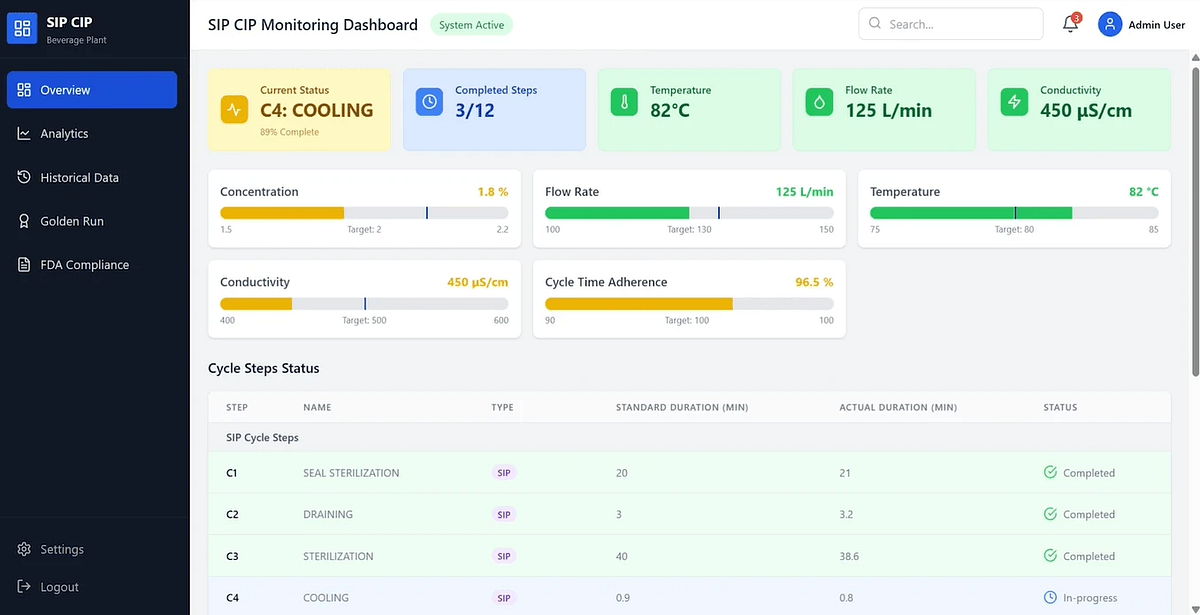Click the completed checkmark on SEAL STERILIZATION row

pos(1049,472)
